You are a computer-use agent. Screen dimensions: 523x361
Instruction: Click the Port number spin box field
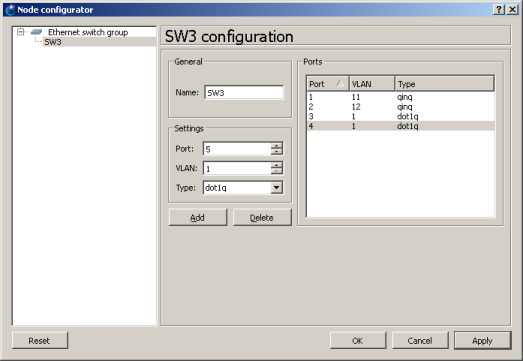click(237, 149)
